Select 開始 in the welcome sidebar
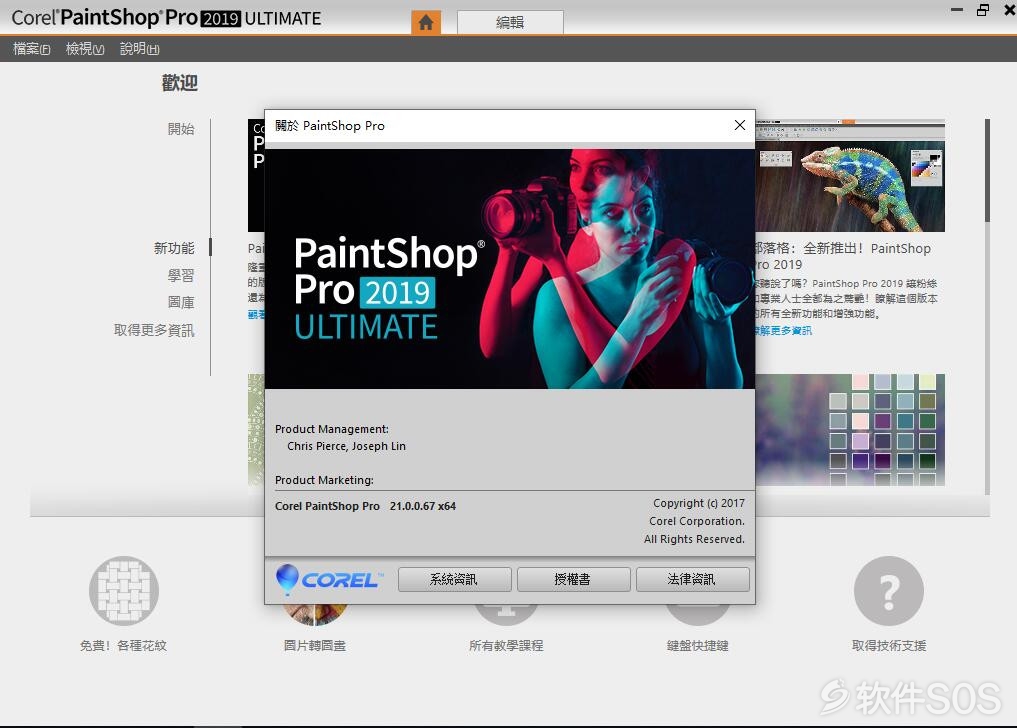The image size is (1017, 728). [181, 128]
